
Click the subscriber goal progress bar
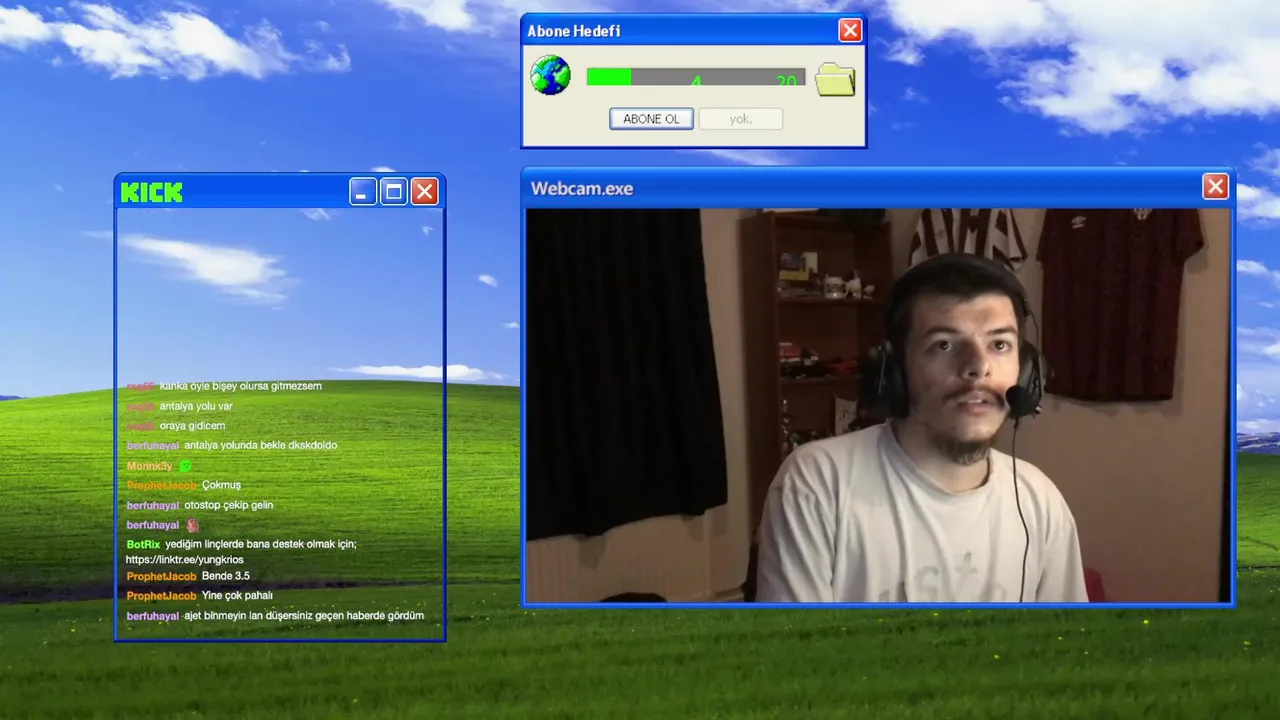pyautogui.click(x=695, y=77)
